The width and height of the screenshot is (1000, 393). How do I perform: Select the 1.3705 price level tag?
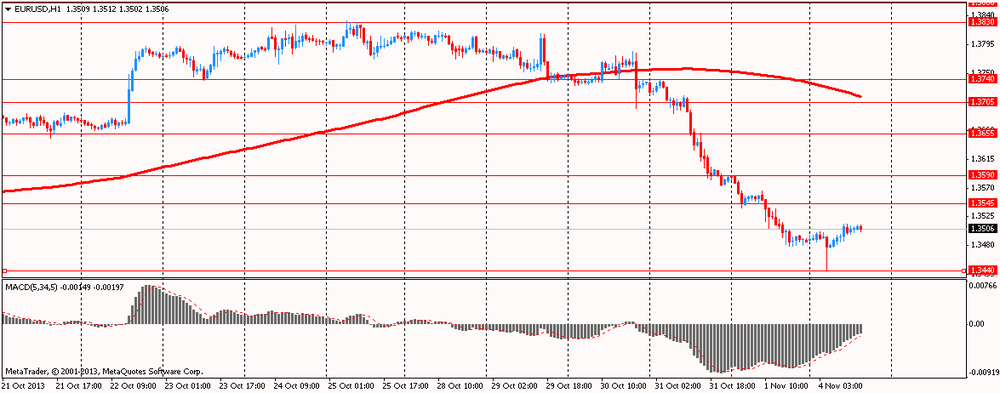click(982, 102)
